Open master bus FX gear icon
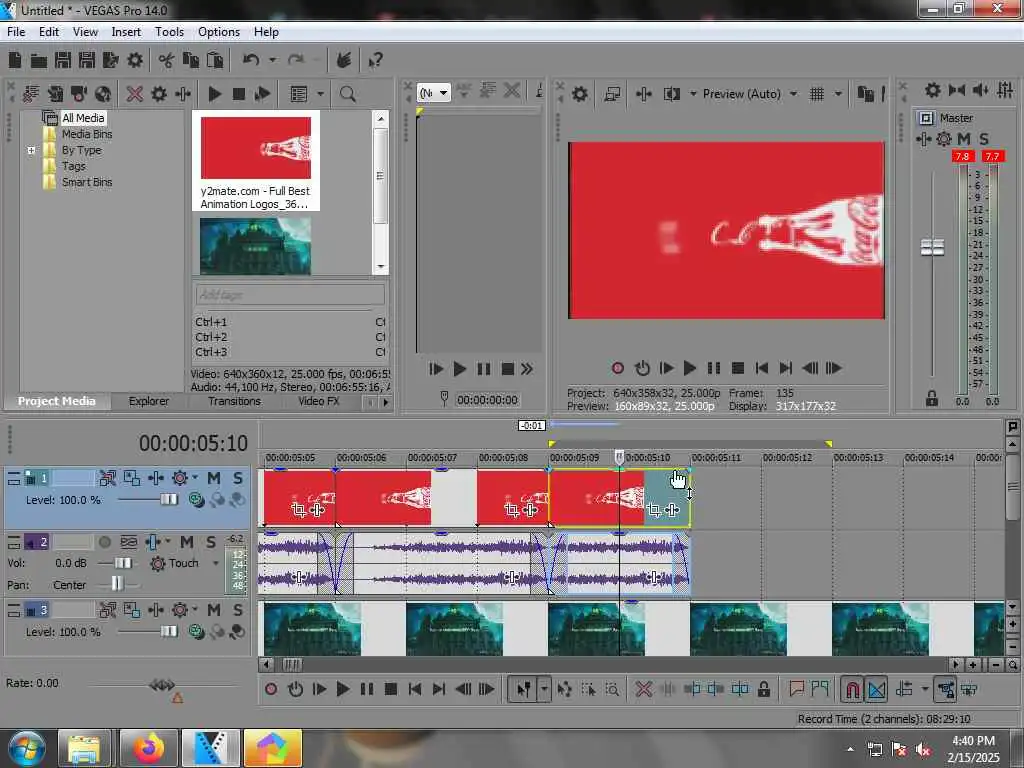The image size is (1024, 768). pyautogui.click(x=944, y=138)
